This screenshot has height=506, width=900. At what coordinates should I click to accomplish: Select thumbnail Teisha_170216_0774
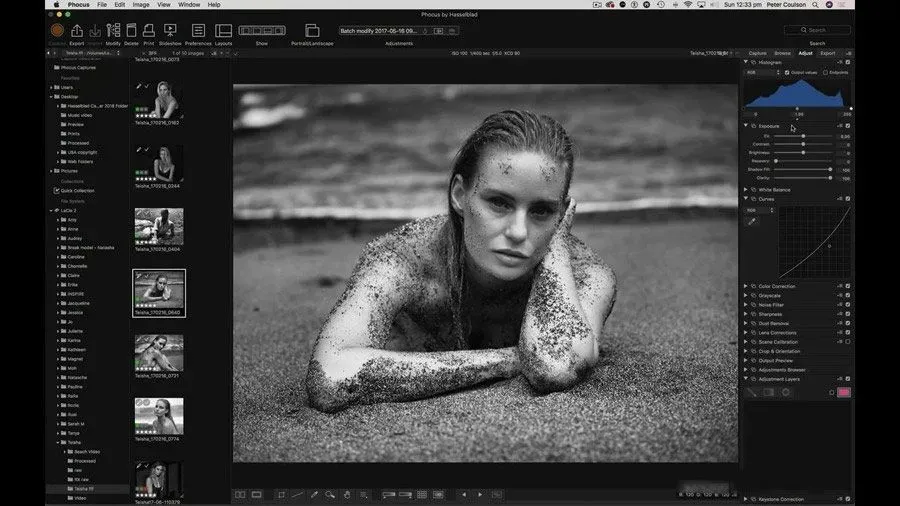pyautogui.click(x=159, y=417)
